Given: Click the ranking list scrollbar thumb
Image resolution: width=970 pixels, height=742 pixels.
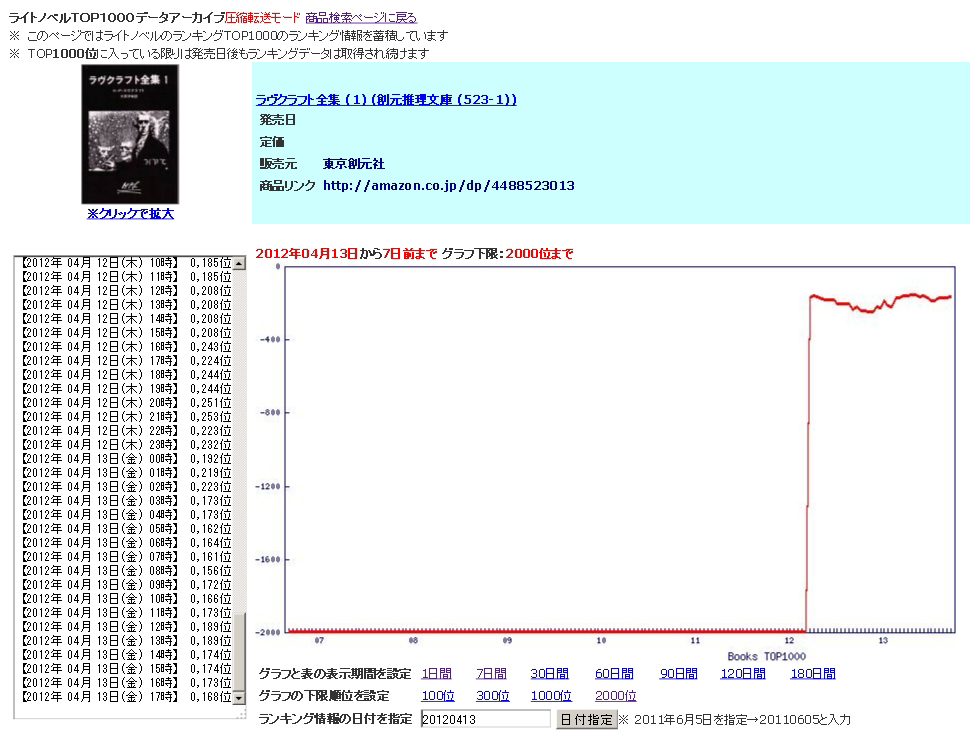Looking at the screenshot, I should (238, 650).
